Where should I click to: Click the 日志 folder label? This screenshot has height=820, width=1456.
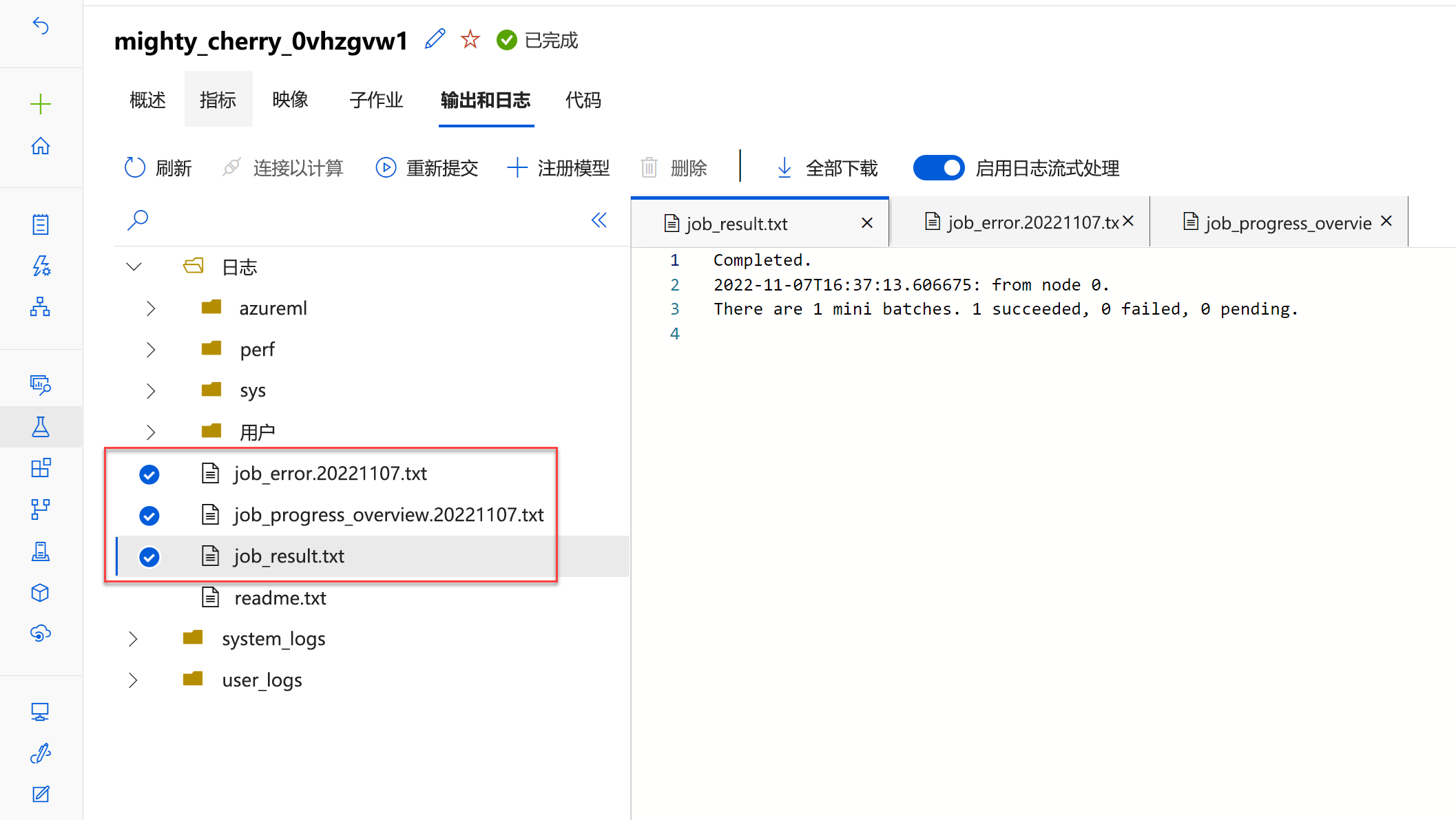239,267
